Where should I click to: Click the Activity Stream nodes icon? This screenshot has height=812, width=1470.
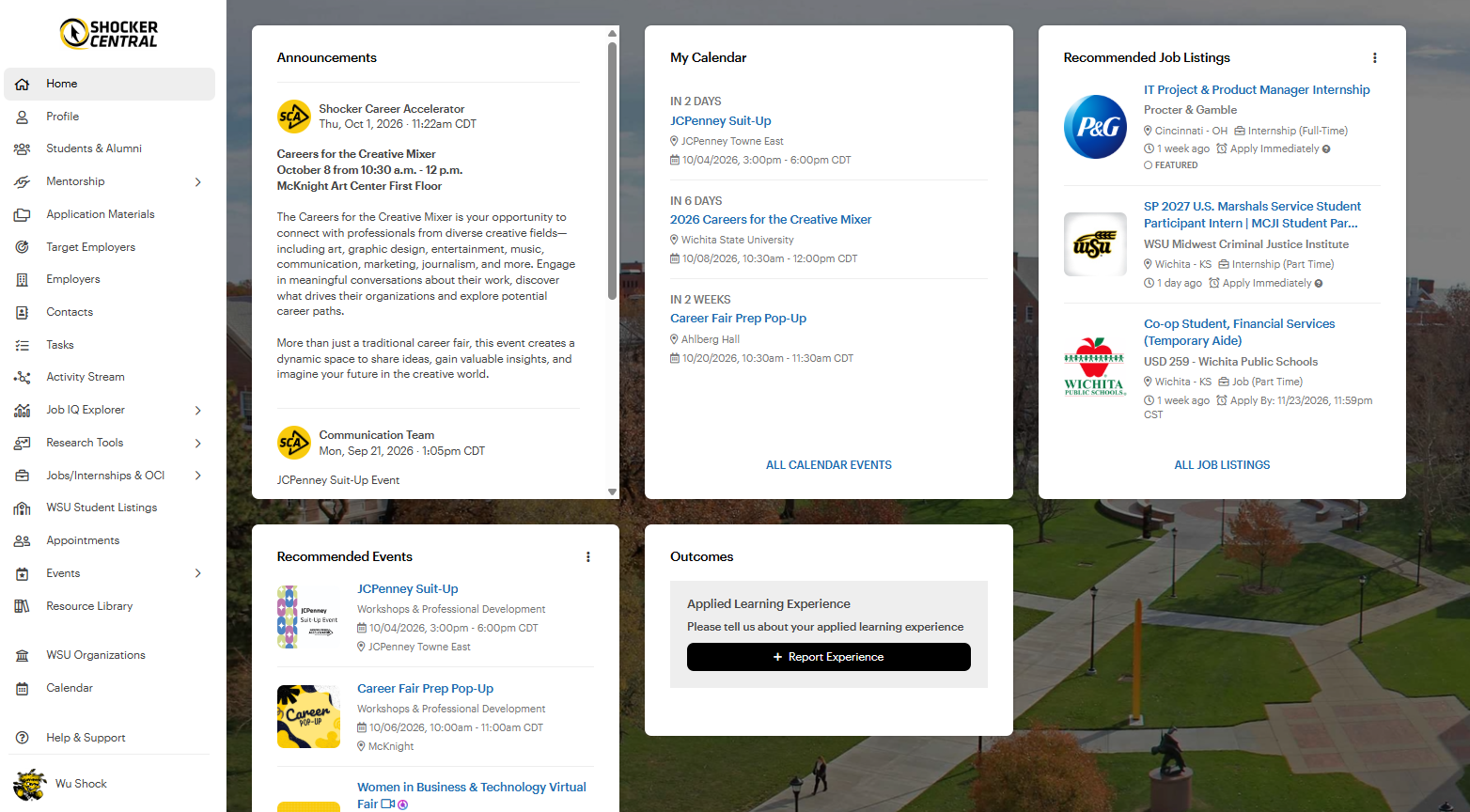(23, 377)
